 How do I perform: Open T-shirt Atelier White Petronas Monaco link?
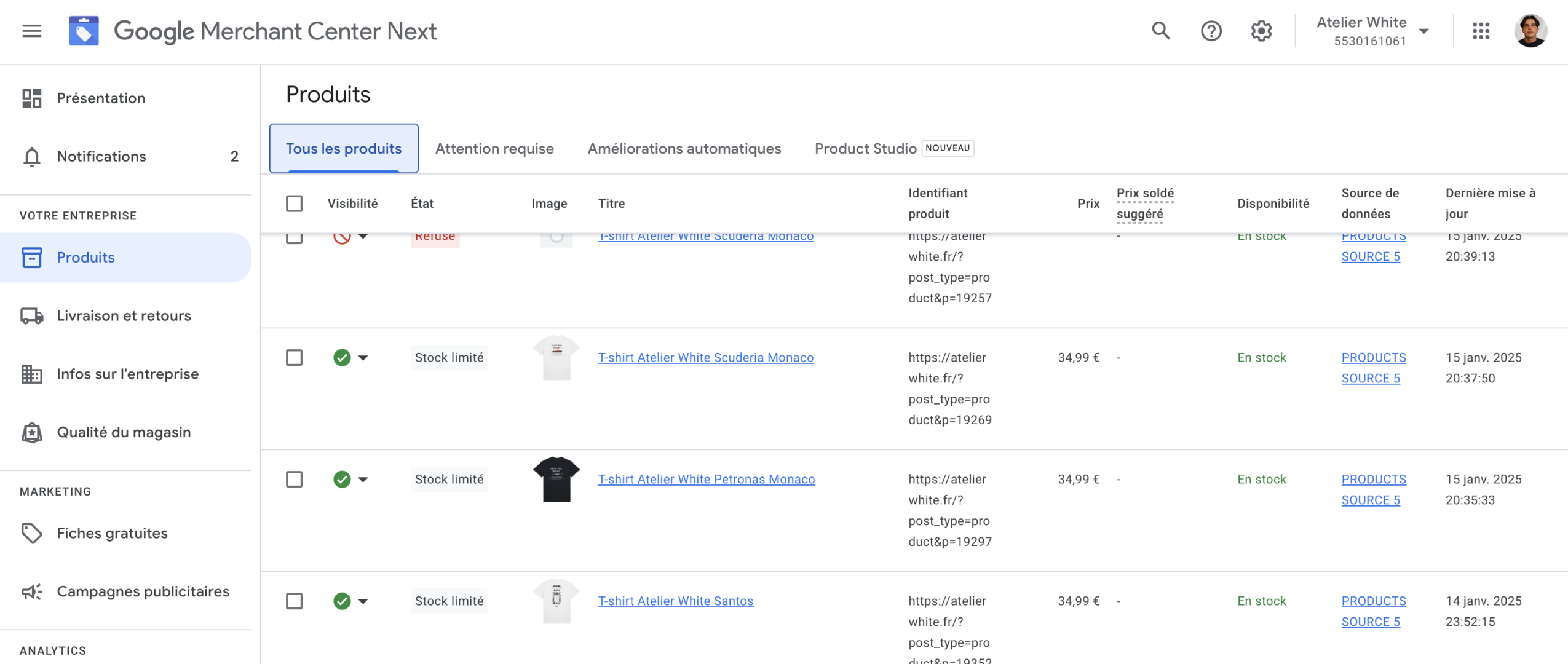[x=706, y=480]
